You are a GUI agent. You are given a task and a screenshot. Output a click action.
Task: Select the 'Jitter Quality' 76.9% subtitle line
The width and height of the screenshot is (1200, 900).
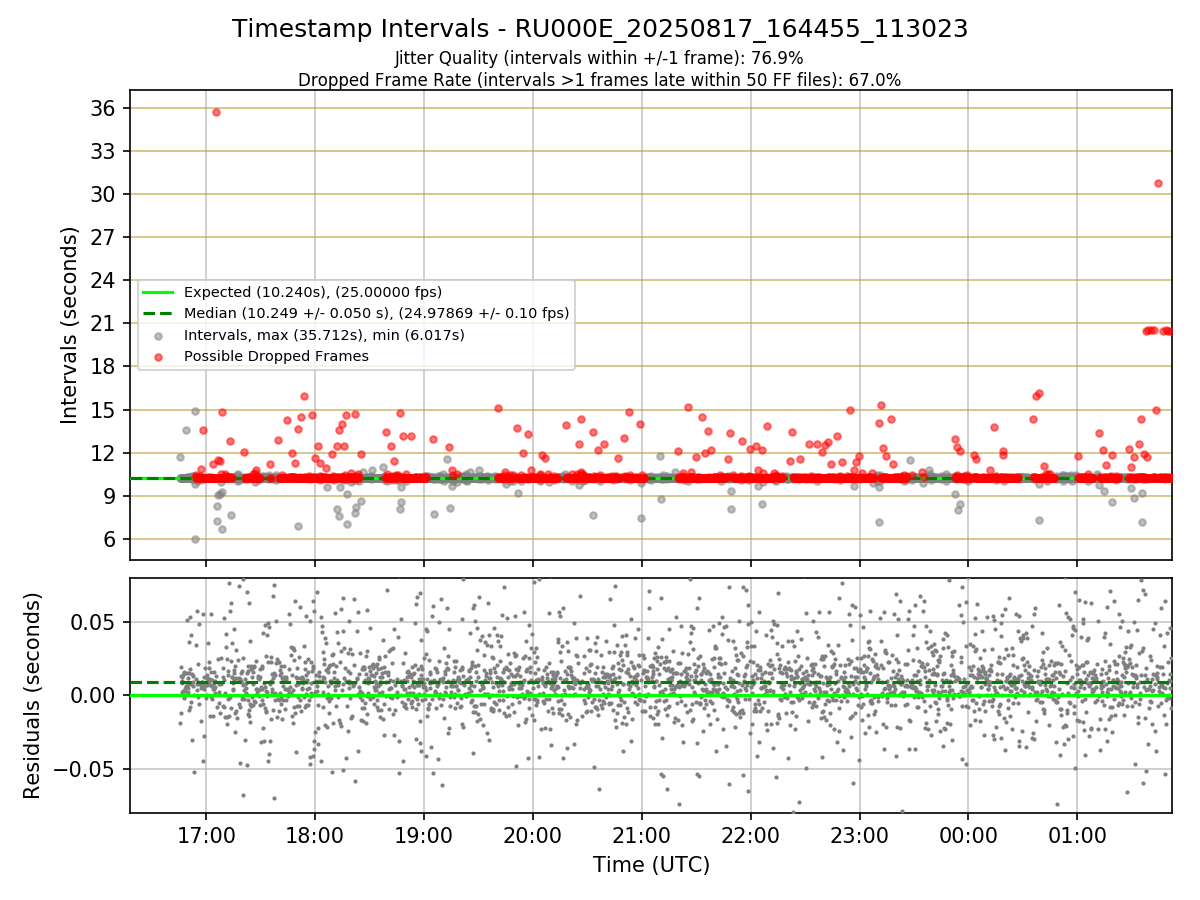[x=600, y=58]
